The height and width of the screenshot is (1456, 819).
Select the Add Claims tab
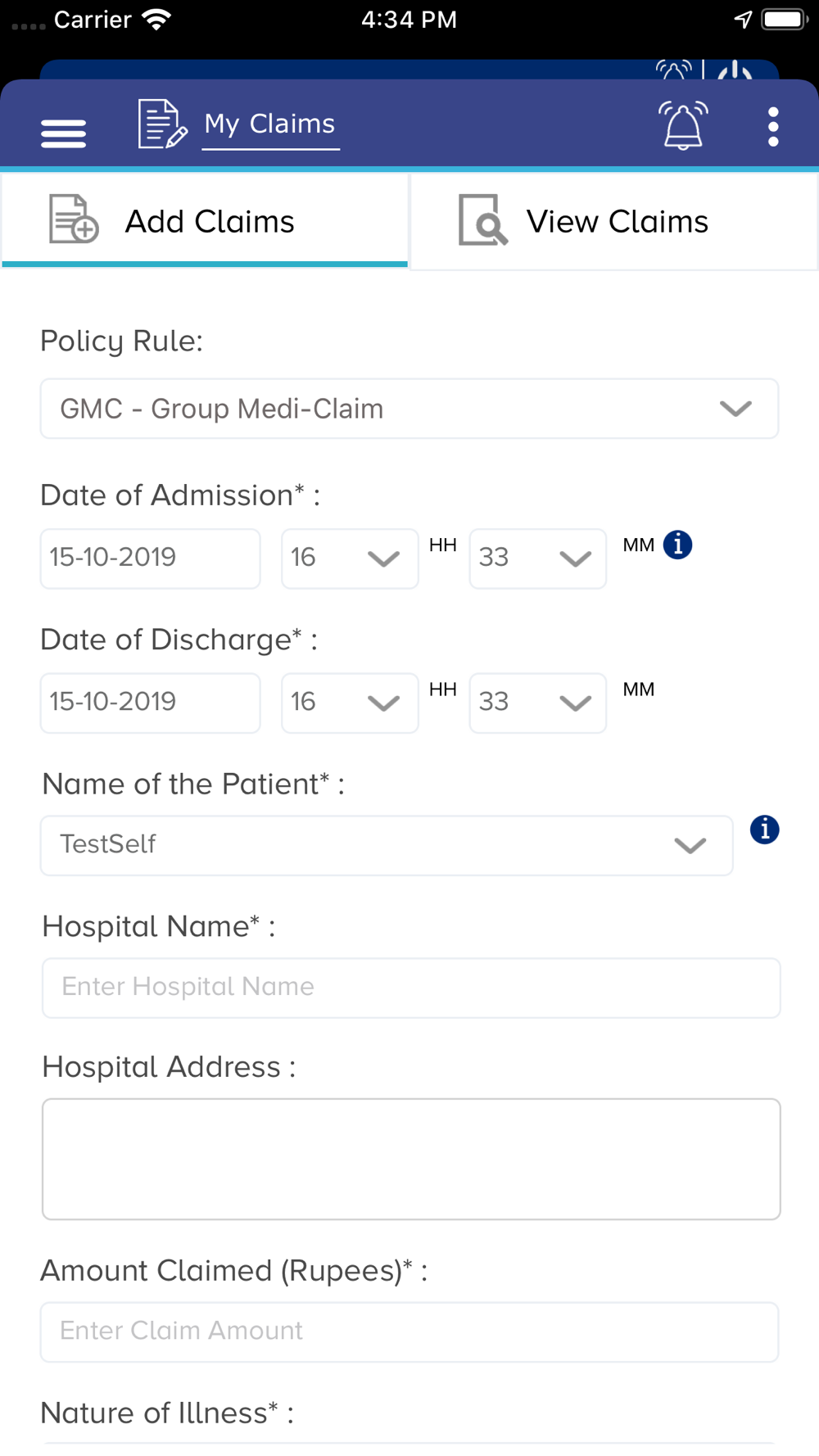pos(205,220)
